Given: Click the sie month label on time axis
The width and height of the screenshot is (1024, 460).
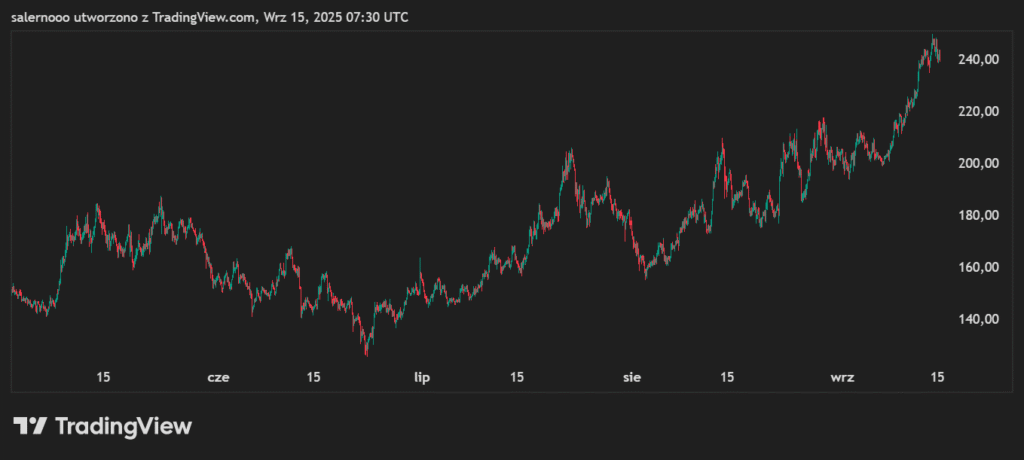Looking at the screenshot, I should [x=632, y=378].
